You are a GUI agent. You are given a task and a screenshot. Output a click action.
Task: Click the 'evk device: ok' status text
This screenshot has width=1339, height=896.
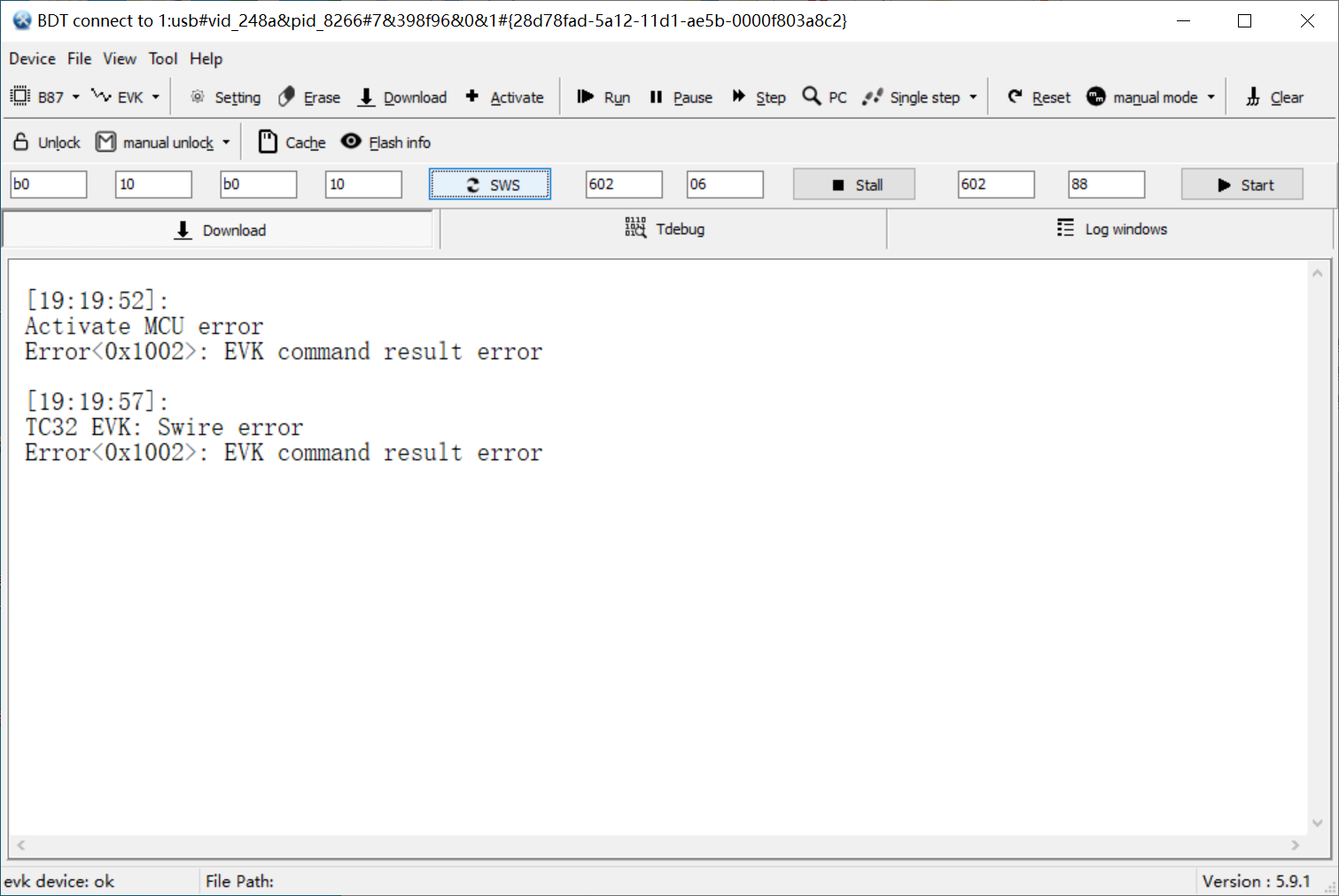coord(58,881)
